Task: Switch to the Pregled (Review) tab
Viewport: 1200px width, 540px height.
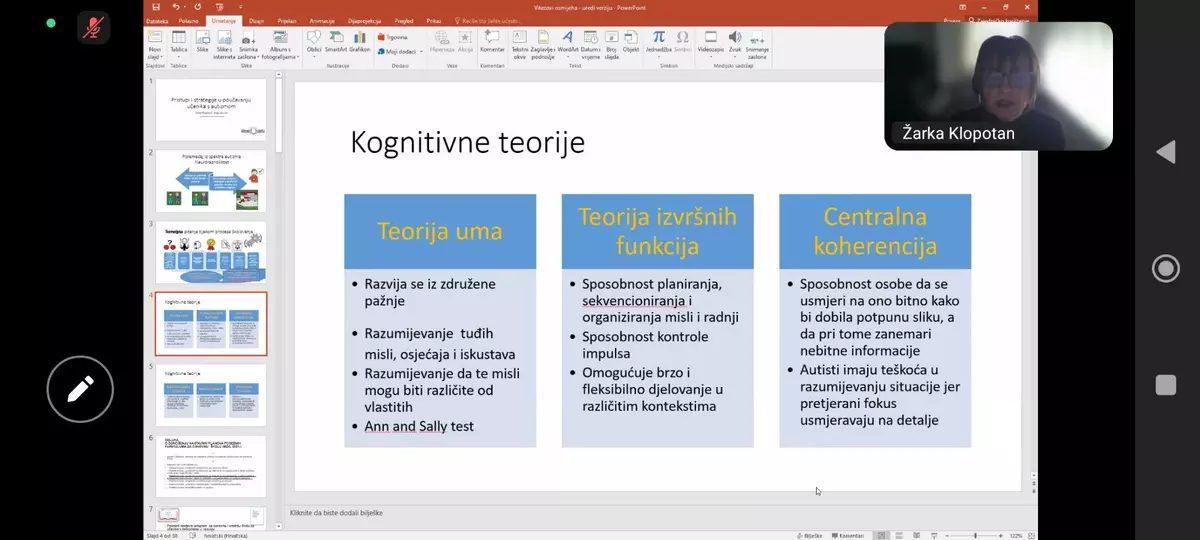Action: pyautogui.click(x=406, y=20)
